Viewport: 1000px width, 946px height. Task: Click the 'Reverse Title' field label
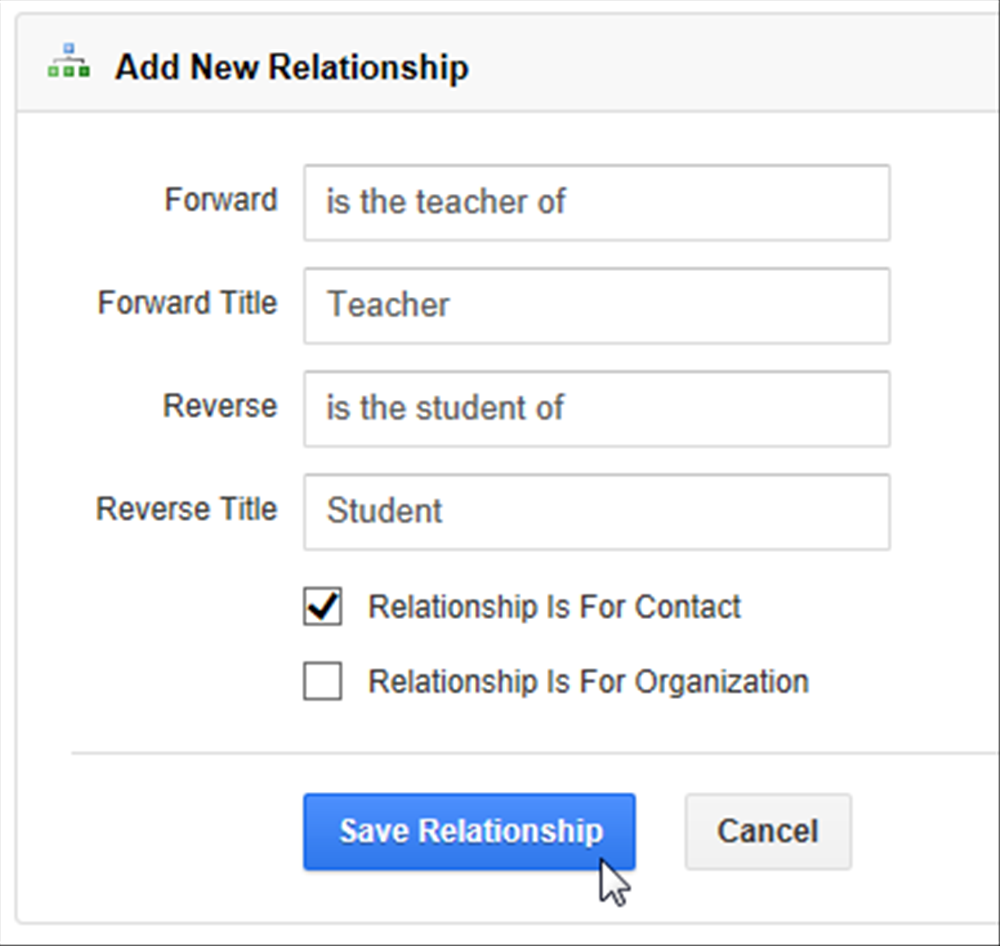coord(187,508)
